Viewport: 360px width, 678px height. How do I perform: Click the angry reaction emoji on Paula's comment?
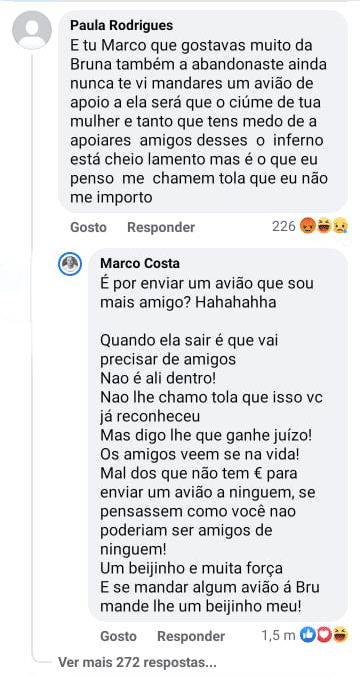[307, 226]
